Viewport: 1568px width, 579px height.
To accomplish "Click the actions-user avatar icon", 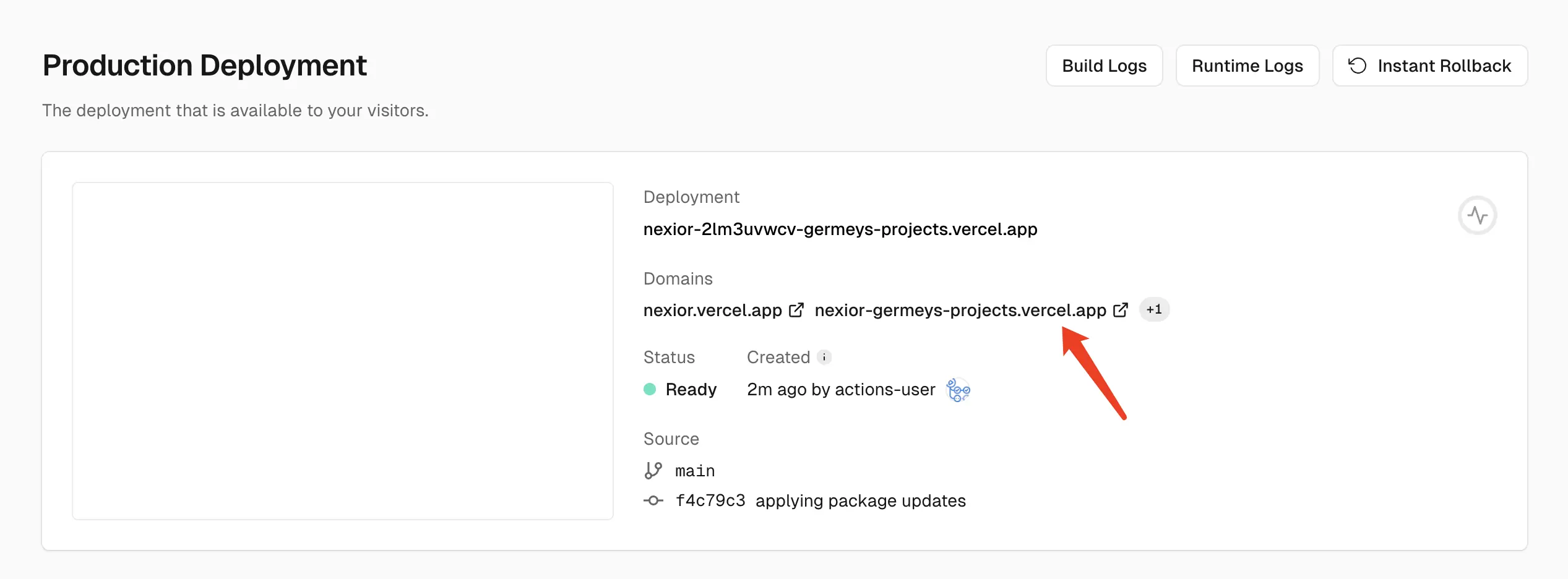I will coord(958,390).
